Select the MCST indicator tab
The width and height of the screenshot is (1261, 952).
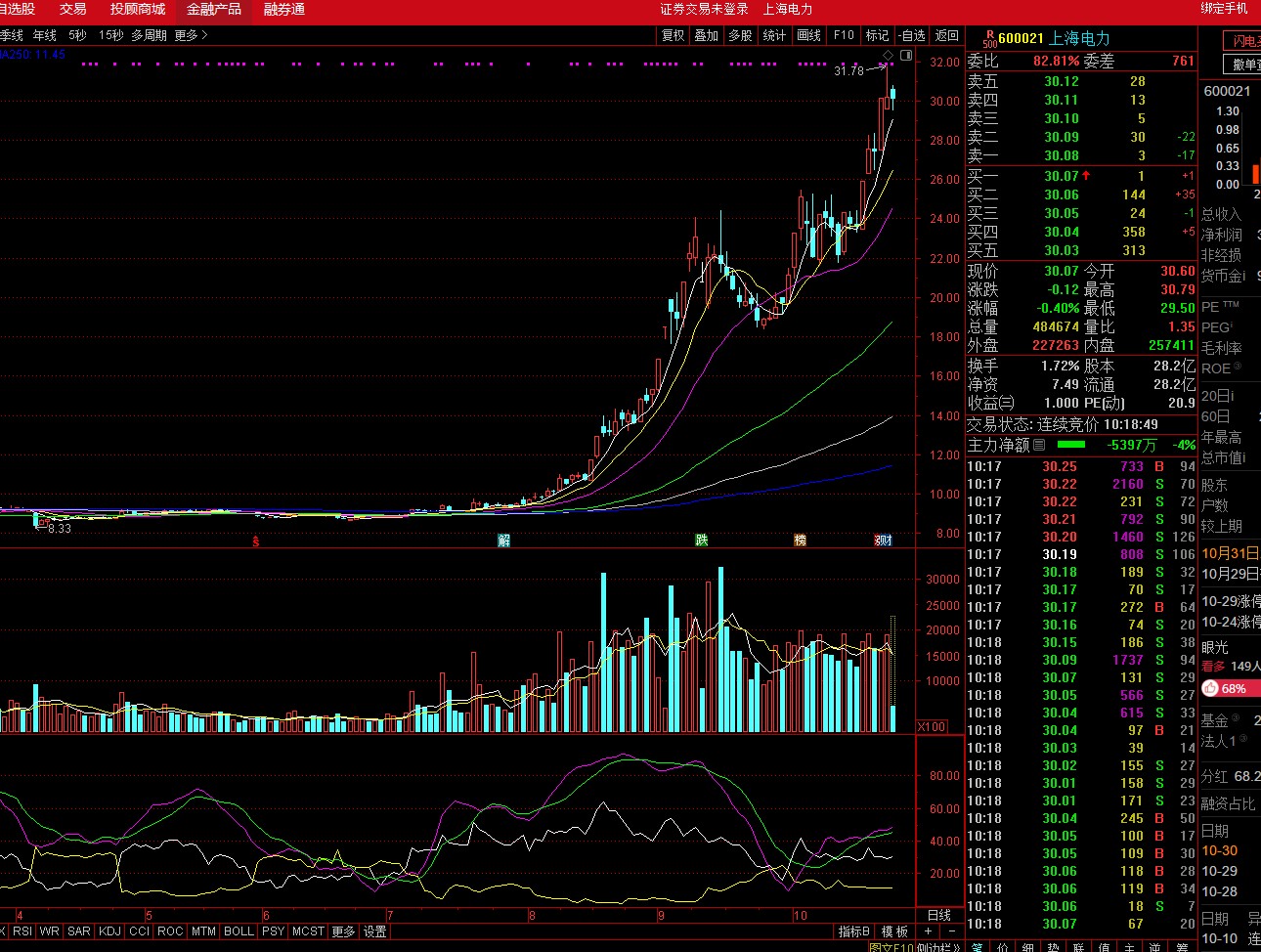pos(308,931)
